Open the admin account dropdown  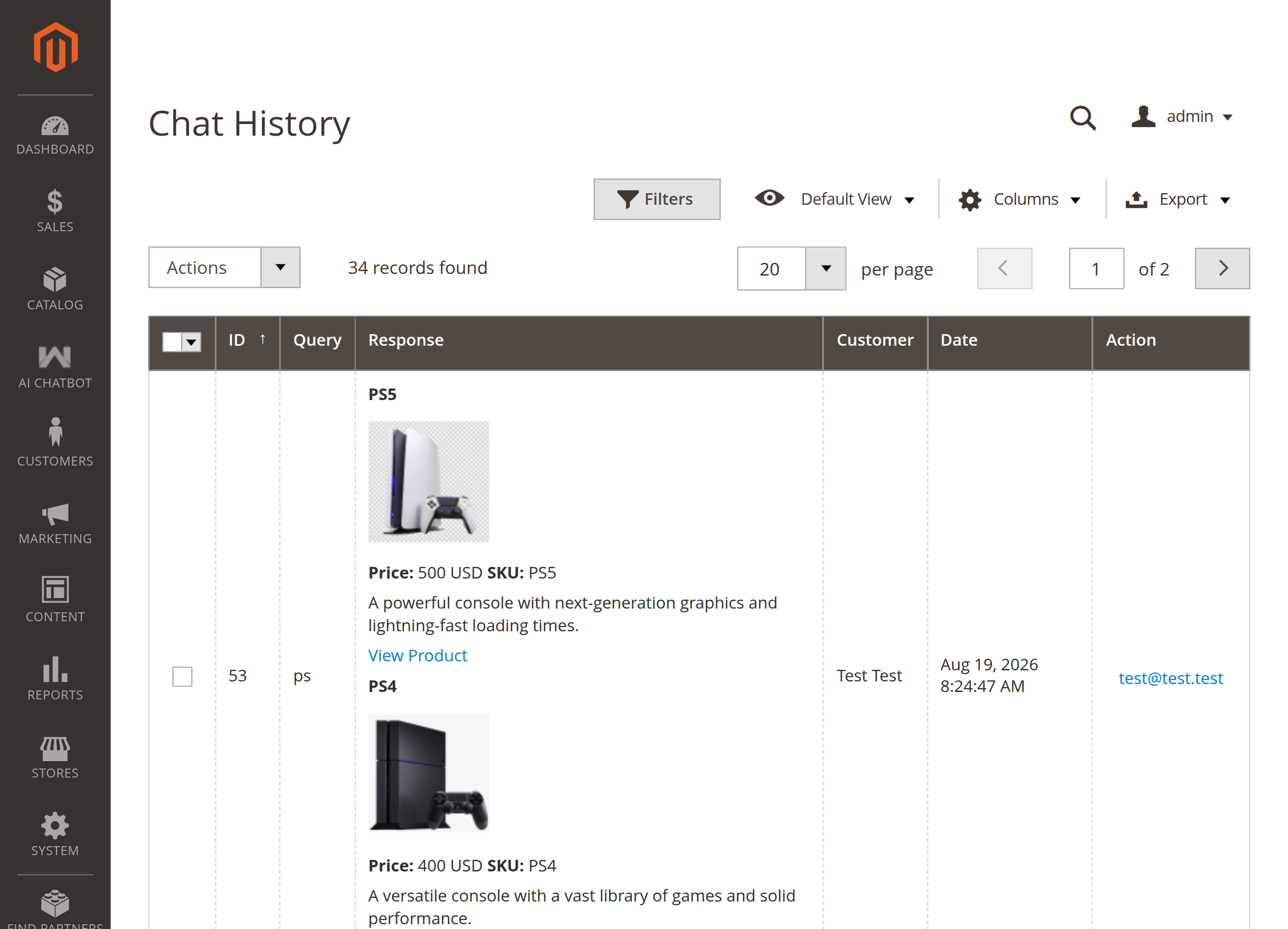[x=1182, y=117]
